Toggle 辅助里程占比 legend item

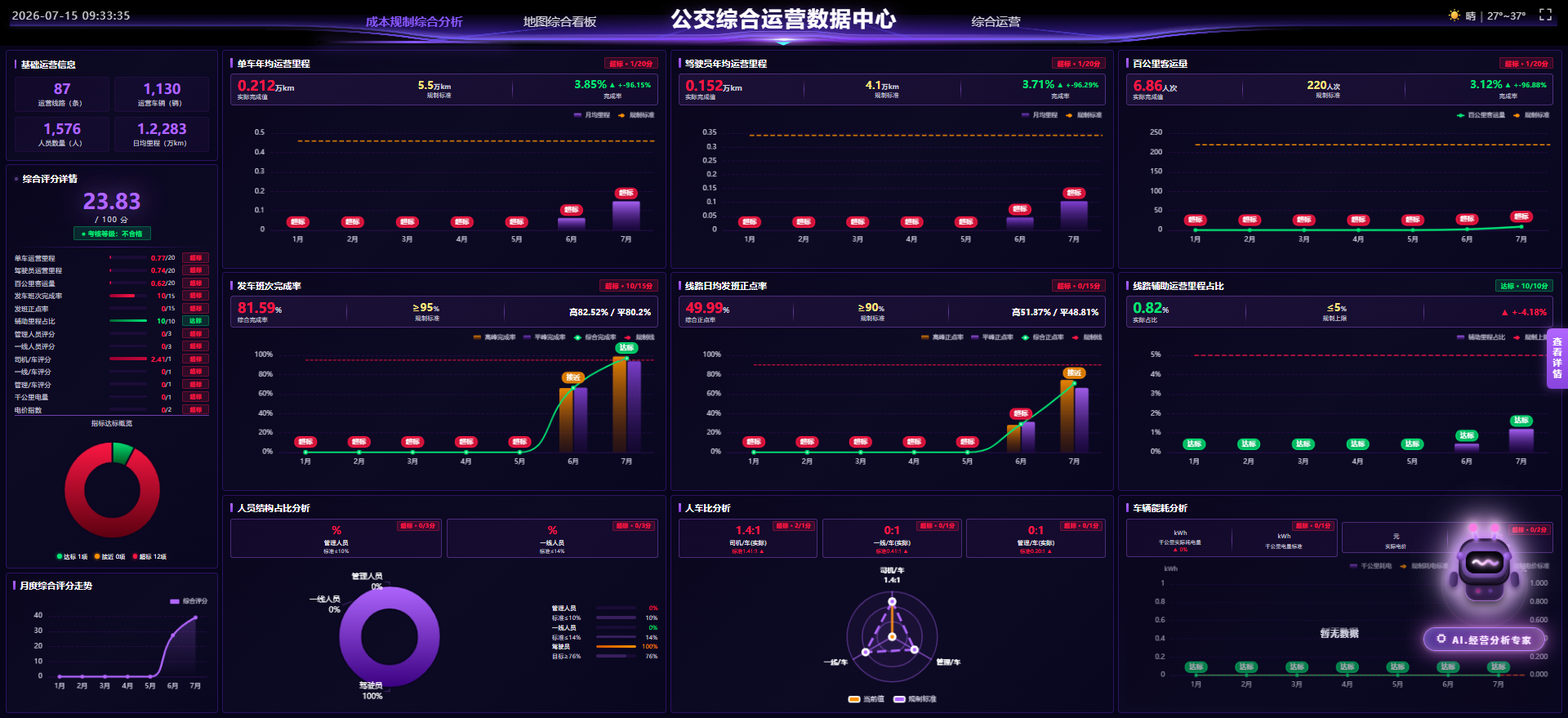(1481, 337)
